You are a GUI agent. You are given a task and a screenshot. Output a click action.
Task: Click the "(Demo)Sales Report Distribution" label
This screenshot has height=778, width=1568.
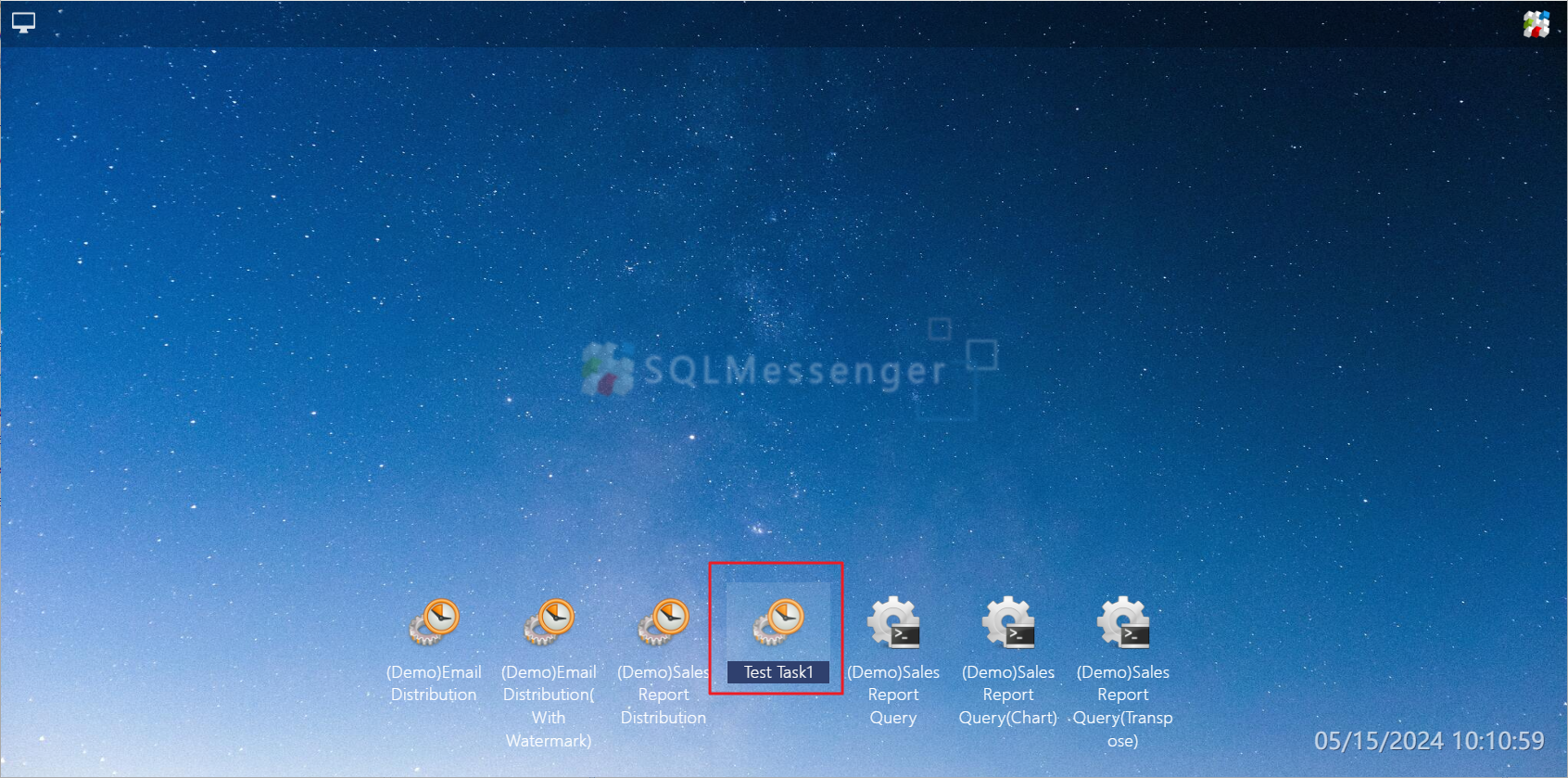pos(664,695)
